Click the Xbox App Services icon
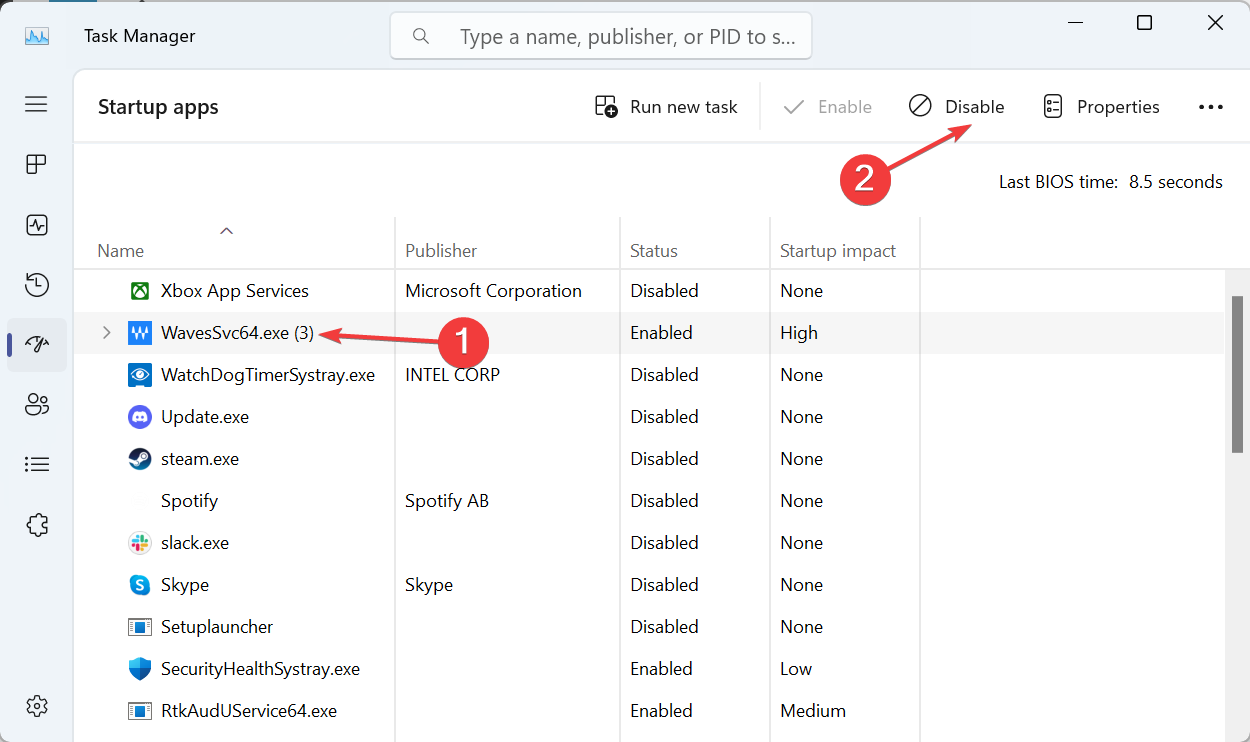Screen dimensions: 1250x742 [140, 291]
